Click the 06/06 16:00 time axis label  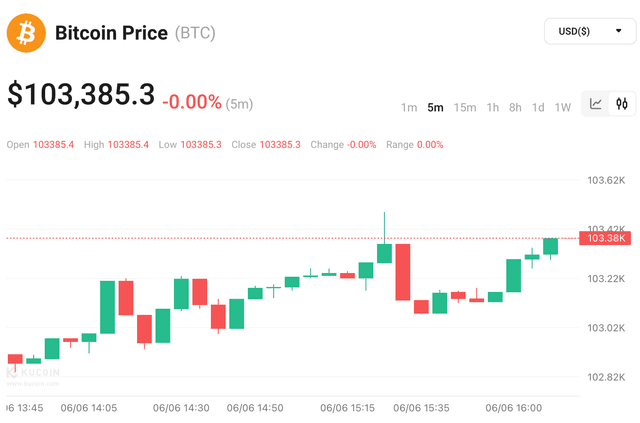pos(513,408)
